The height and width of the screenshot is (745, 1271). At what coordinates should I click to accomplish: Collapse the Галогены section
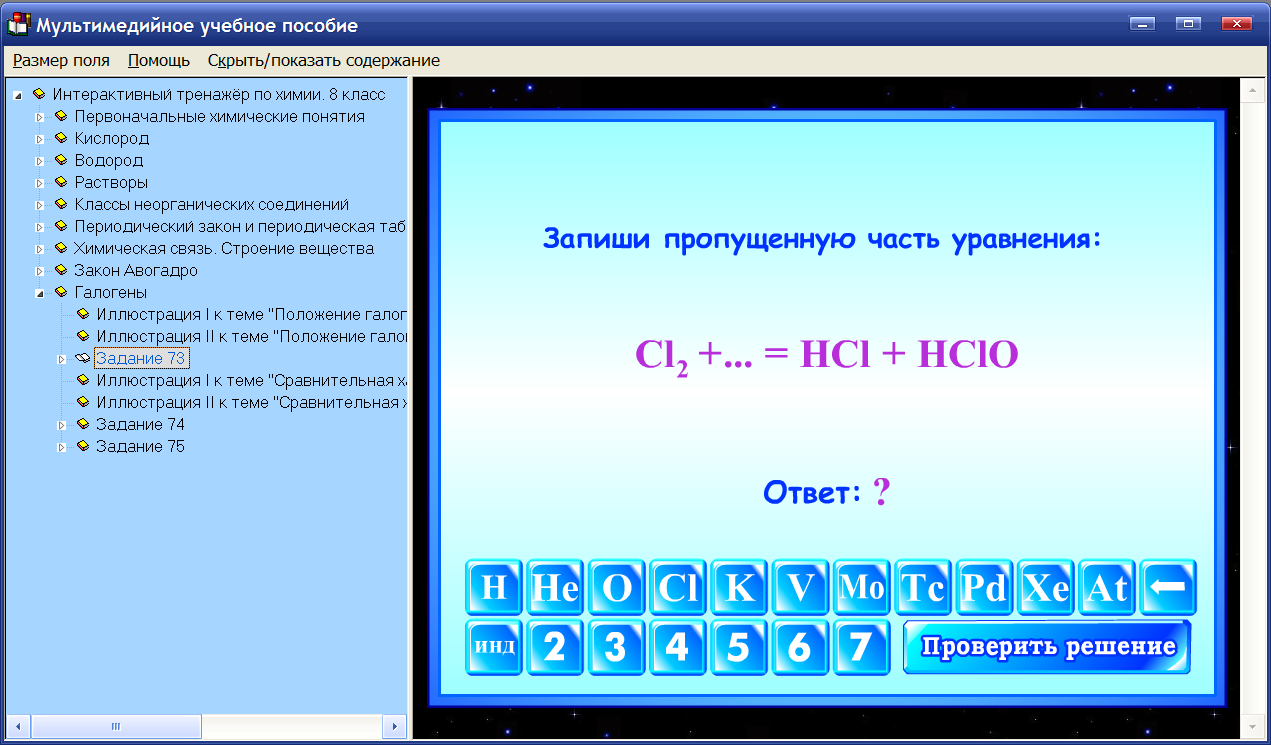tap(39, 292)
